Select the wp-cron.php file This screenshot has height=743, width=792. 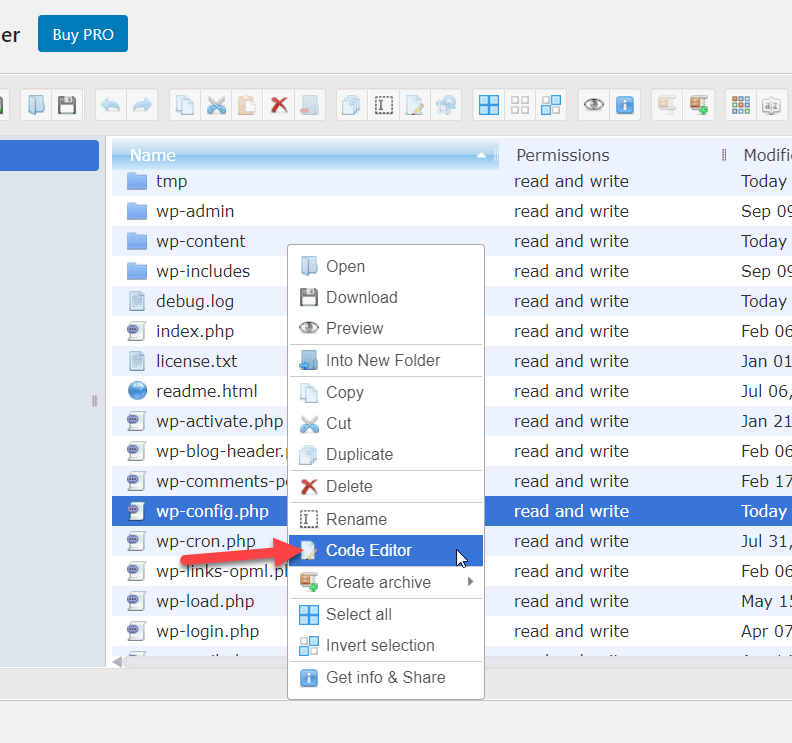(x=205, y=541)
